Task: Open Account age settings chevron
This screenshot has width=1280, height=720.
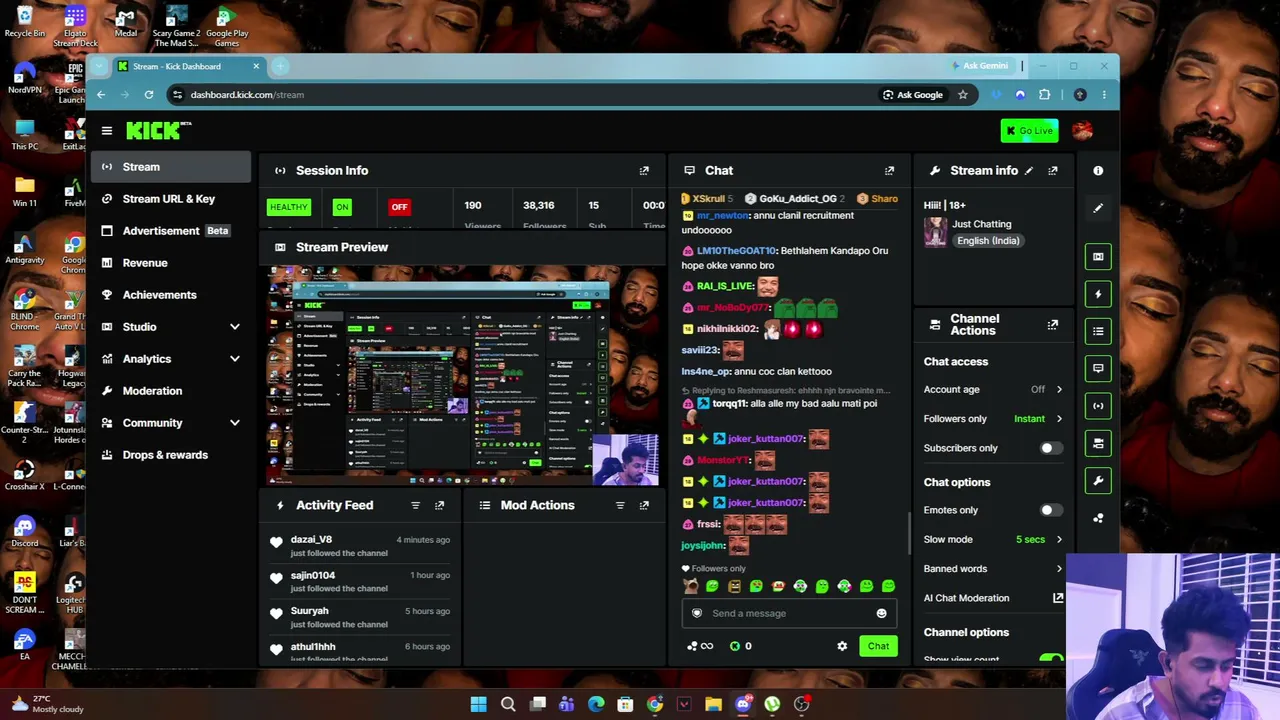Action: pos(1059,390)
